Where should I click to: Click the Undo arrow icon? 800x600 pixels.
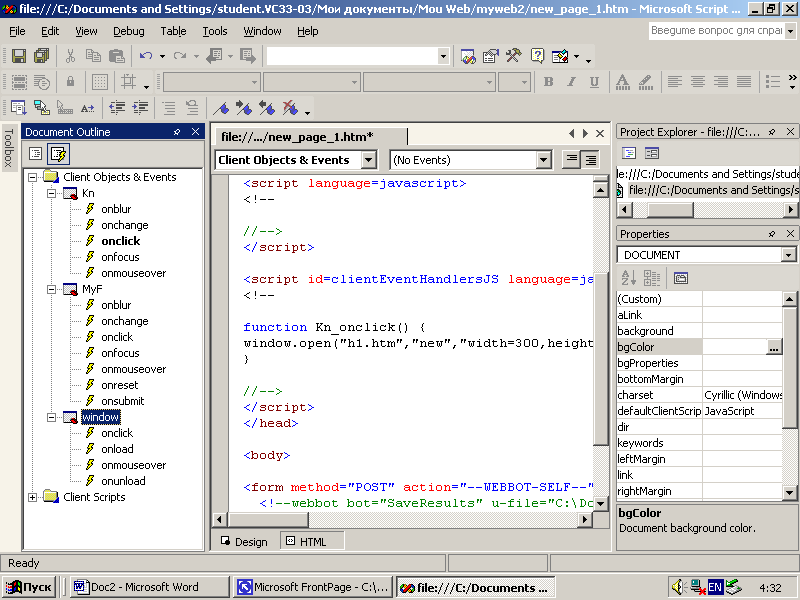(x=146, y=56)
